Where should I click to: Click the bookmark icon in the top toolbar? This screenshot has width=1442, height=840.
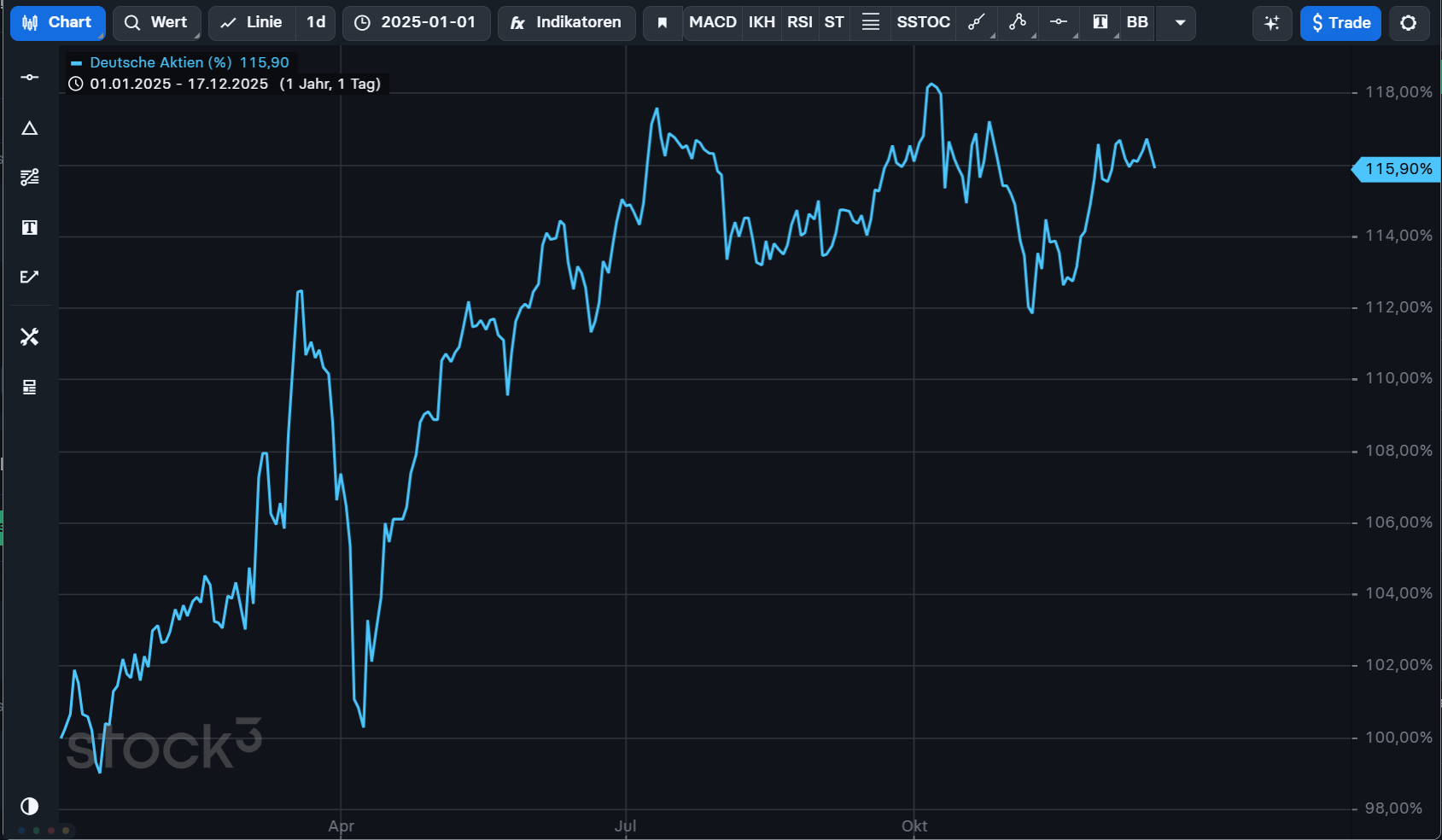point(662,23)
